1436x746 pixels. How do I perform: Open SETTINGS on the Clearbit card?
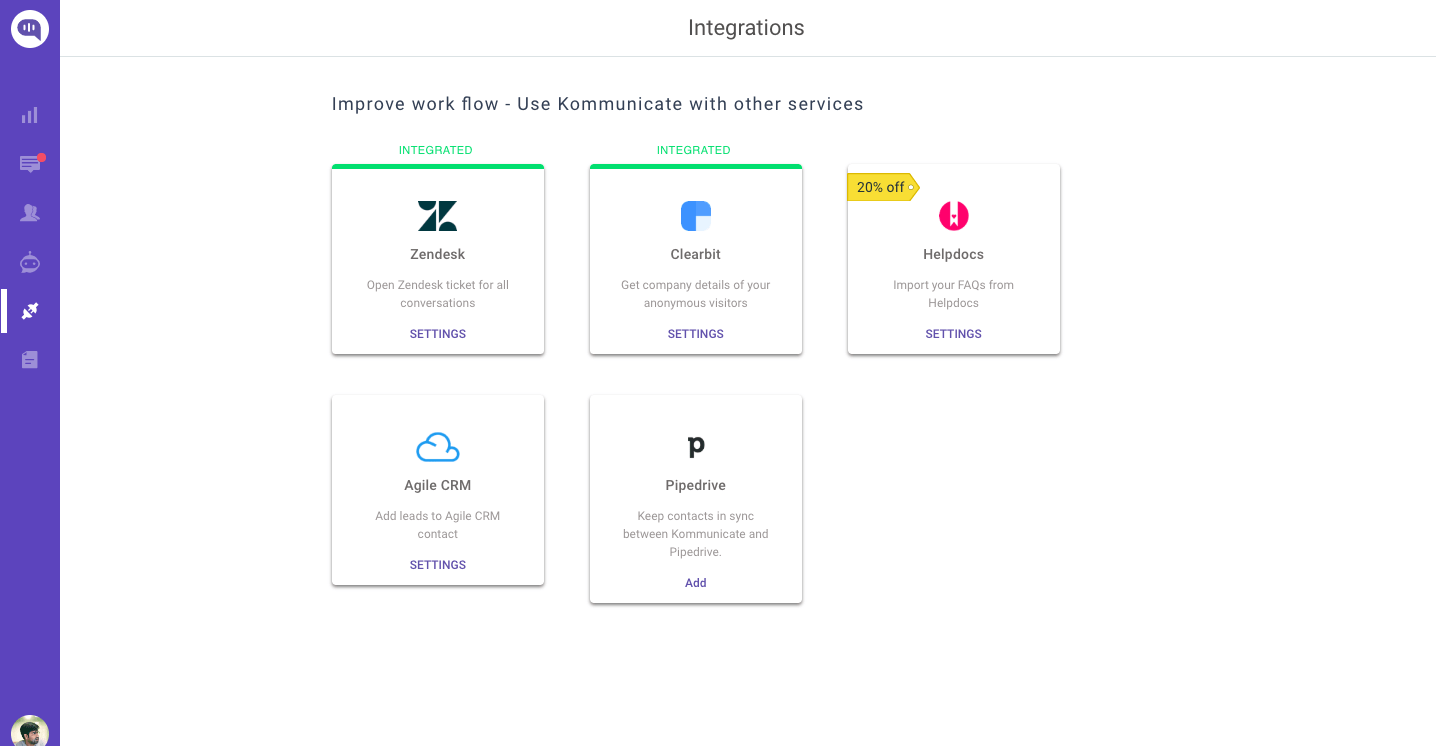[695, 333]
